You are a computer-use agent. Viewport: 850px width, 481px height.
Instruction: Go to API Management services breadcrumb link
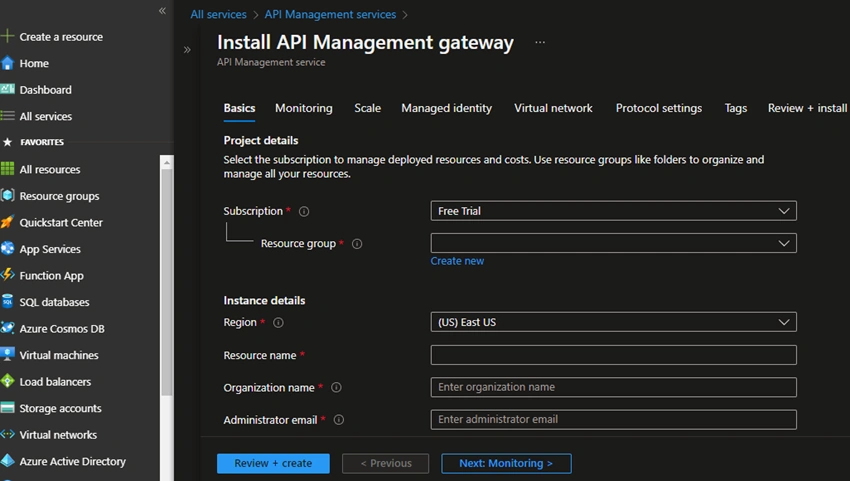(x=330, y=15)
